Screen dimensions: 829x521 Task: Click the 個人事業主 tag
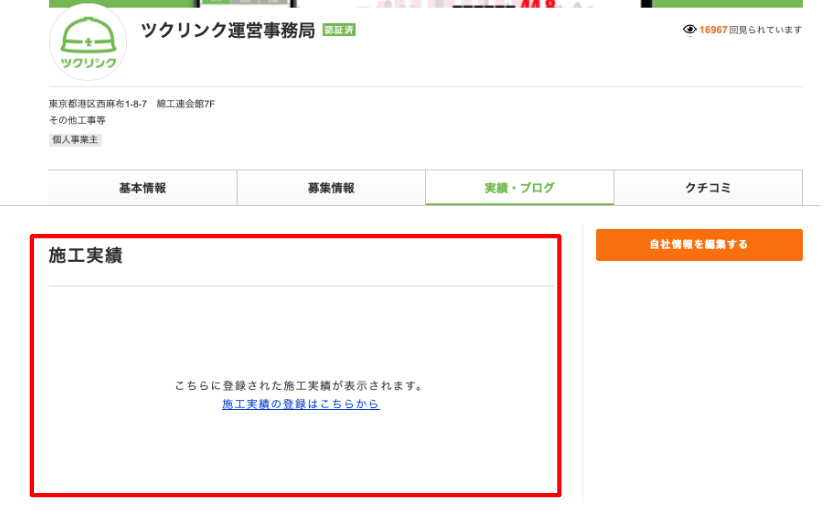click(75, 140)
